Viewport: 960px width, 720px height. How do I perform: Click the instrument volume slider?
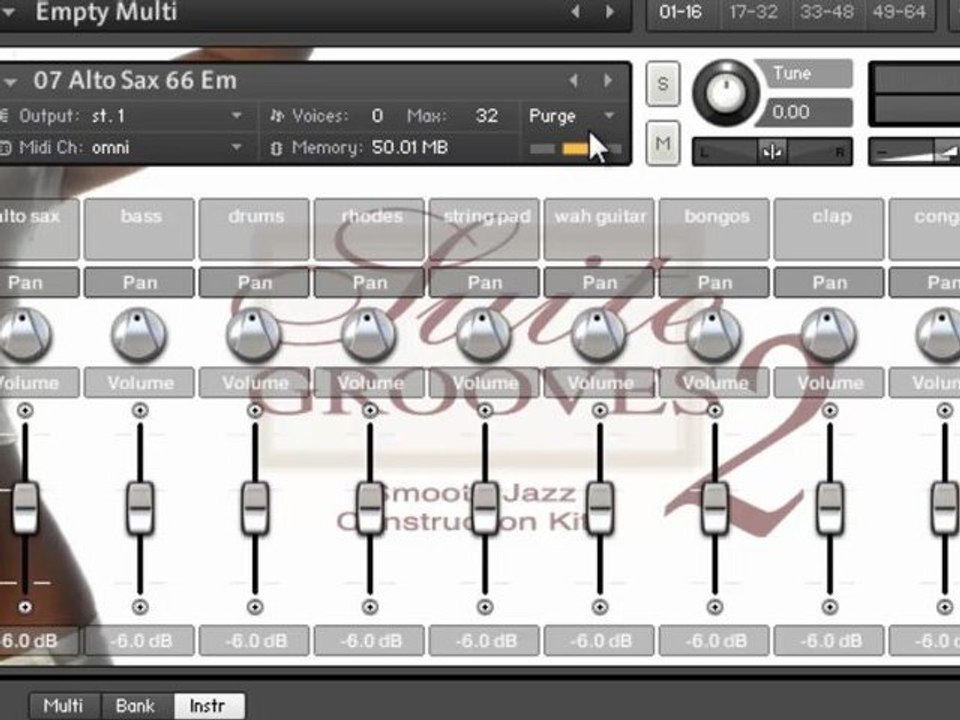pos(915,151)
